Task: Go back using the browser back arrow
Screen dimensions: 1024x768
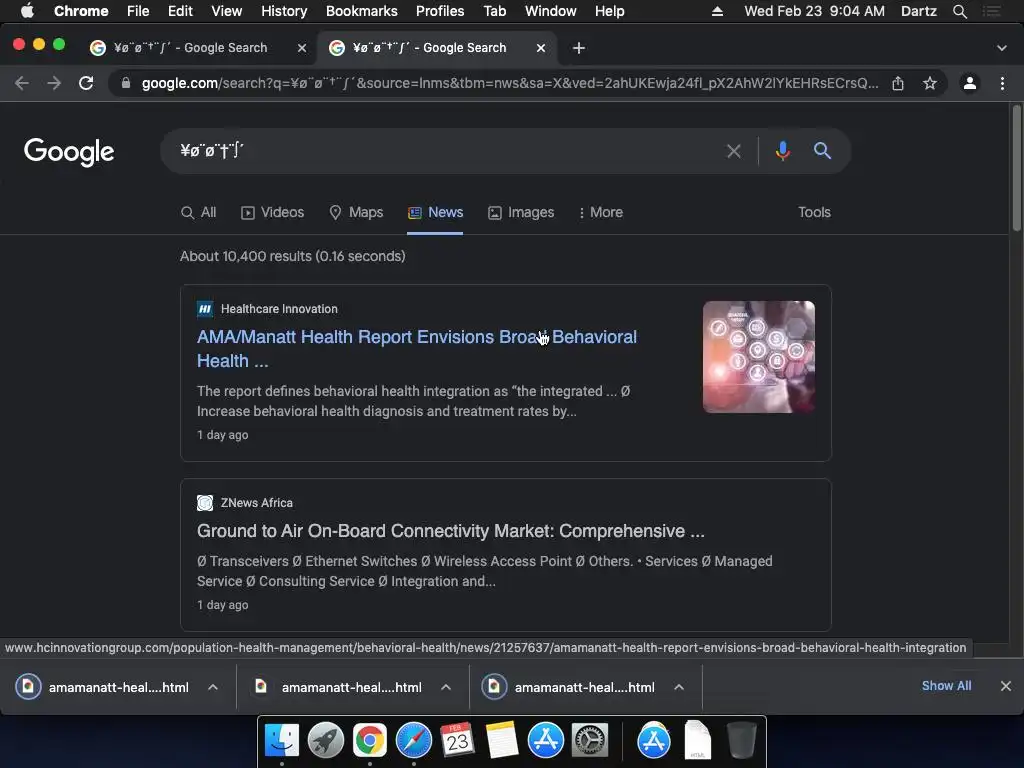Action: pos(22,83)
